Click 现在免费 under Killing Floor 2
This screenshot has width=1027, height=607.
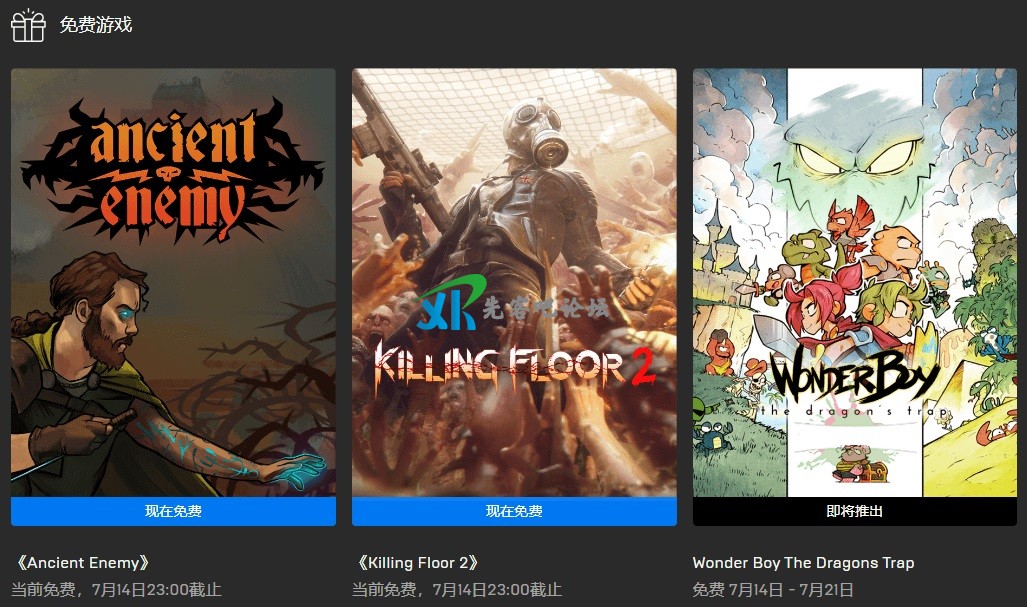tap(514, 511)
